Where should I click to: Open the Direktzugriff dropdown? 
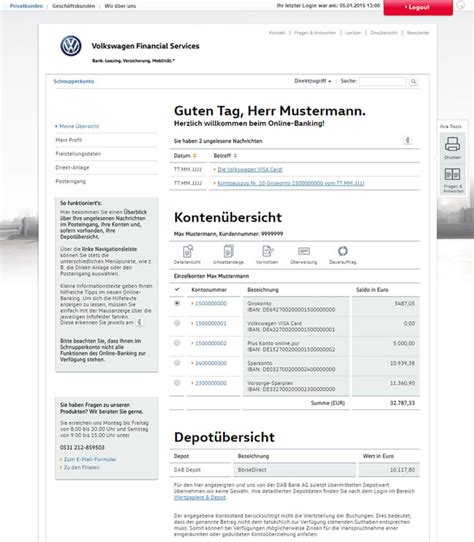[313, 81]
